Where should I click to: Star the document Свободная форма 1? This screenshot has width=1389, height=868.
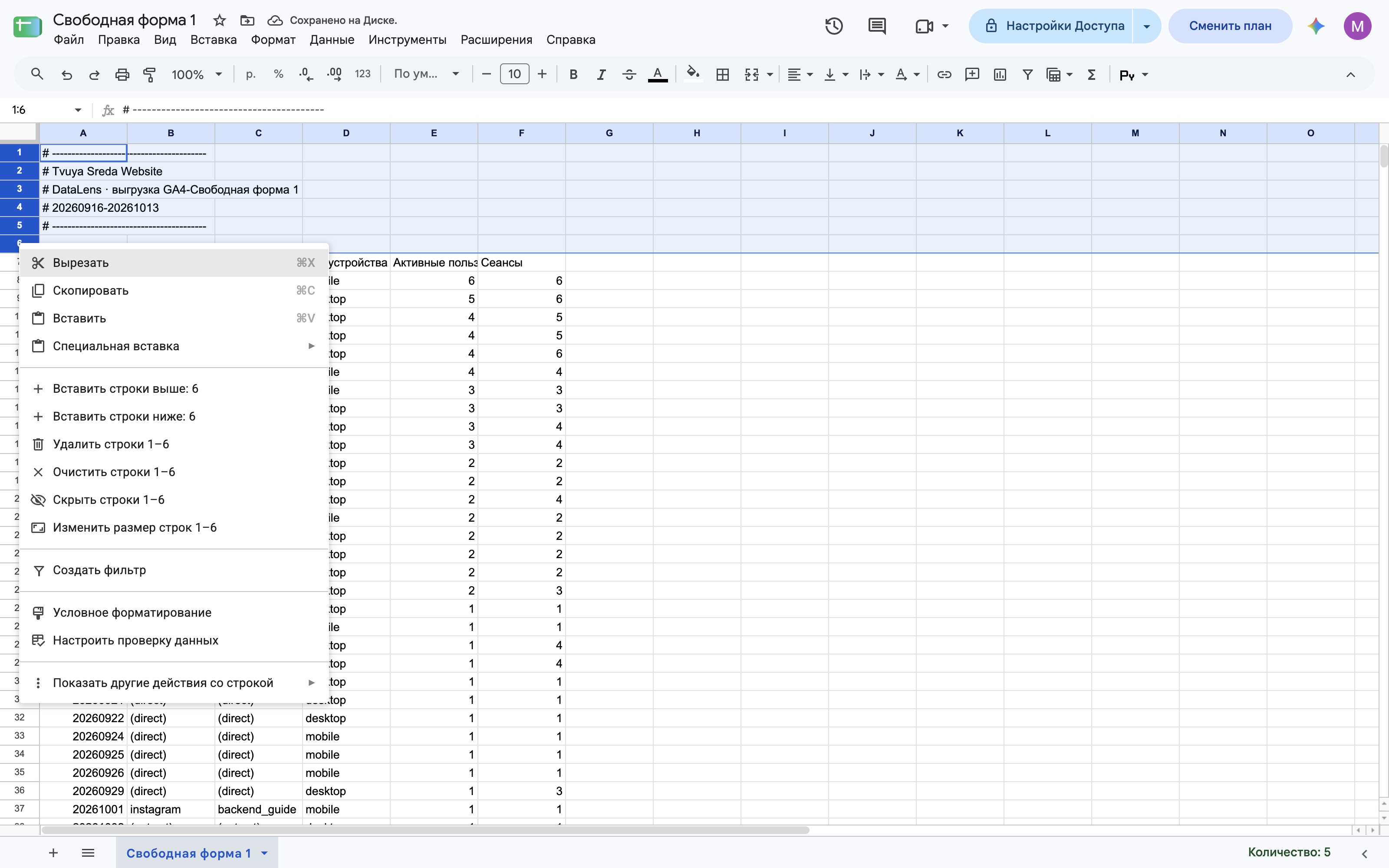(x=219, y=21)
